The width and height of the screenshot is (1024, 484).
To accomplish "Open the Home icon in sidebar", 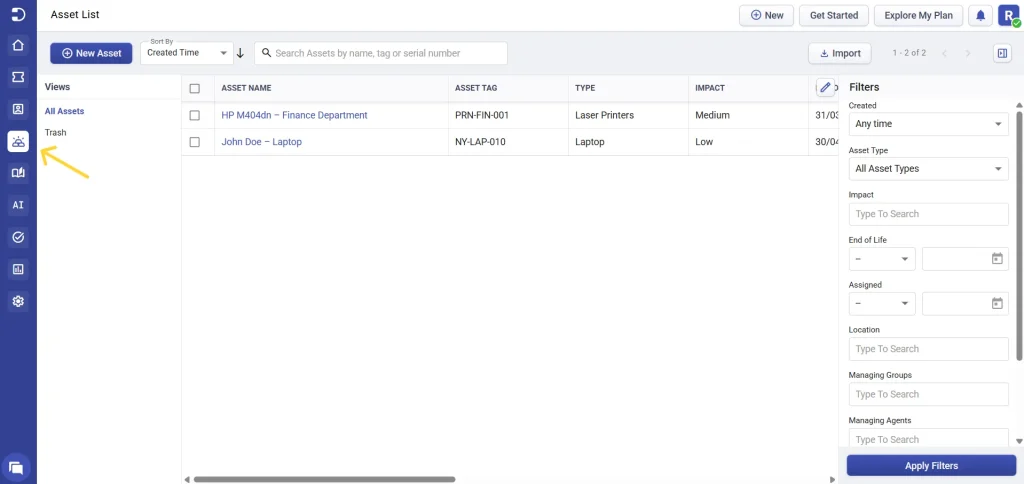I will 18,45.
